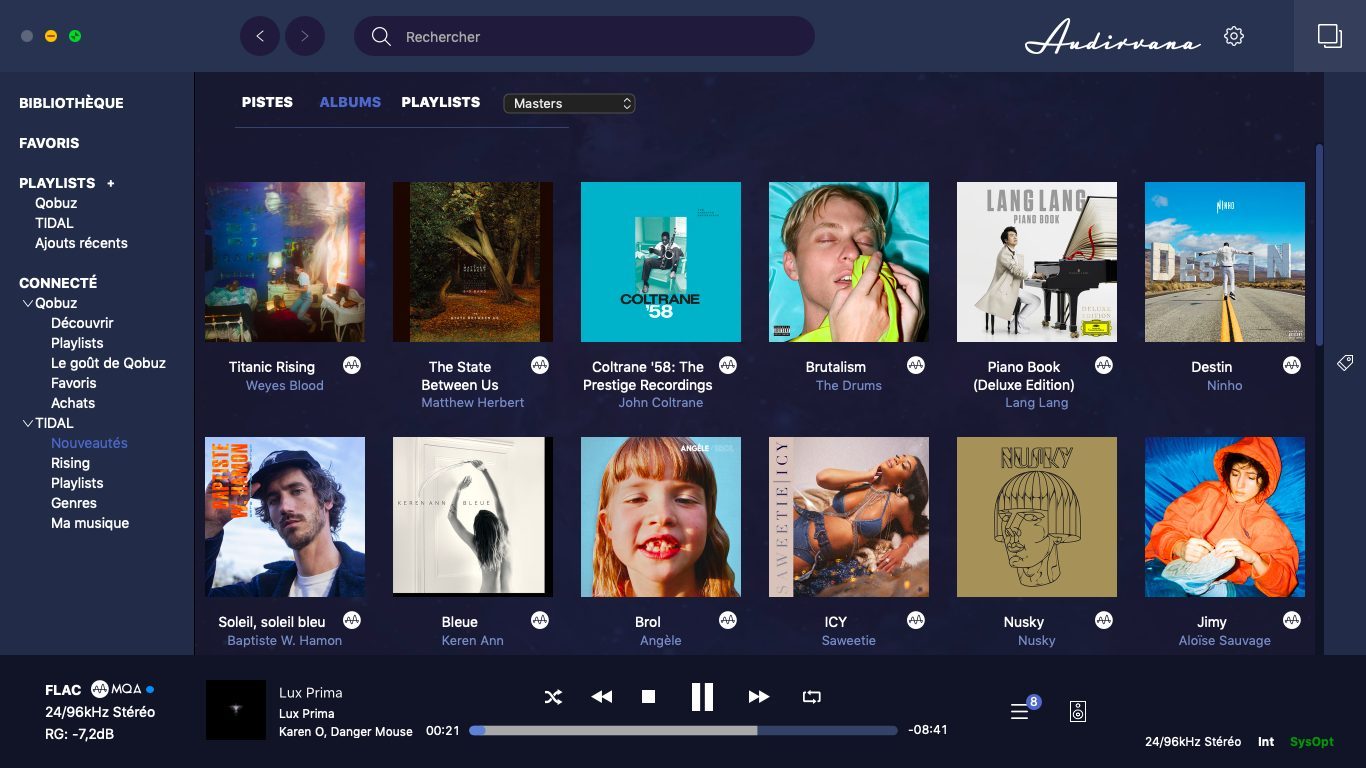Go forward with the right arrow button
This screenshot has height=768, width=1366.
click(305, 36)
